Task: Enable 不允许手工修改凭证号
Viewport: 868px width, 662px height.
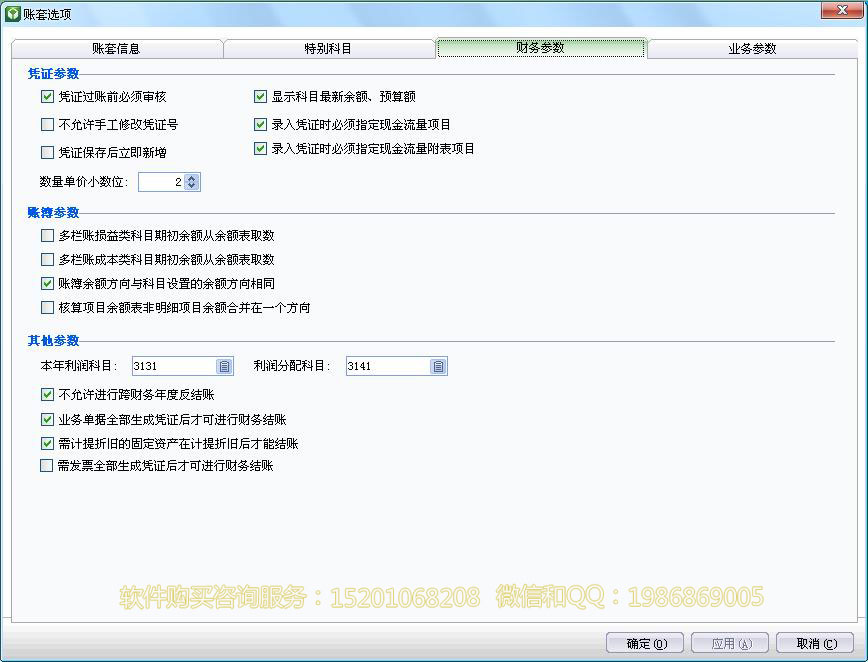Action: click(x=47, y=125)
